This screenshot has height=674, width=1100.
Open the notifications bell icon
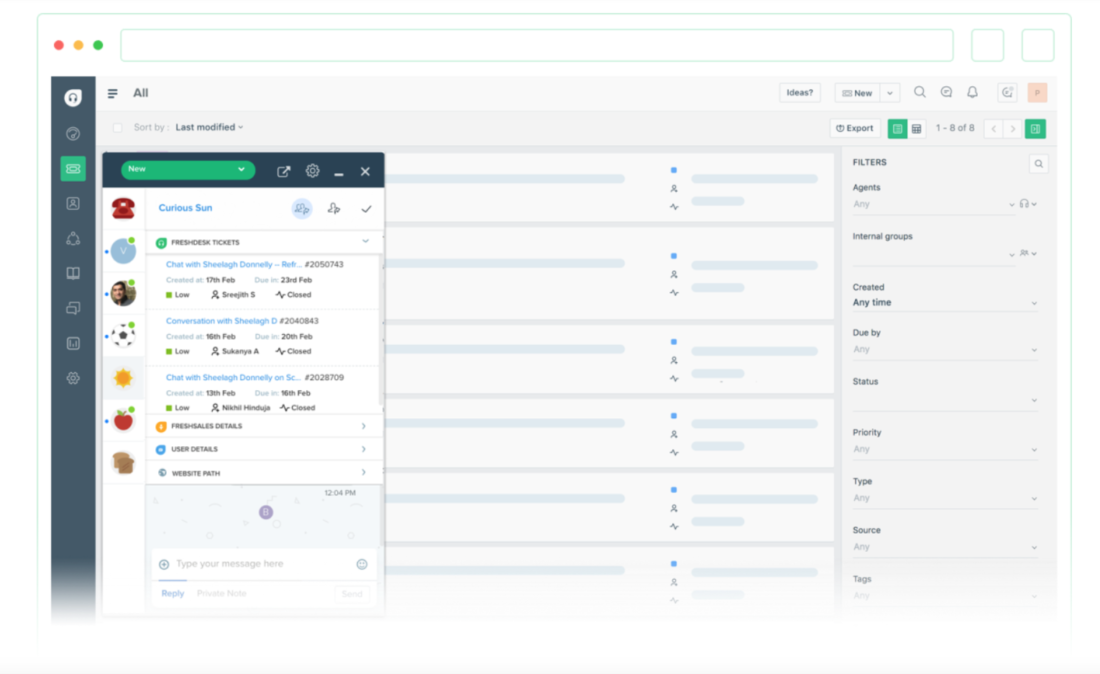click(972, 92)
